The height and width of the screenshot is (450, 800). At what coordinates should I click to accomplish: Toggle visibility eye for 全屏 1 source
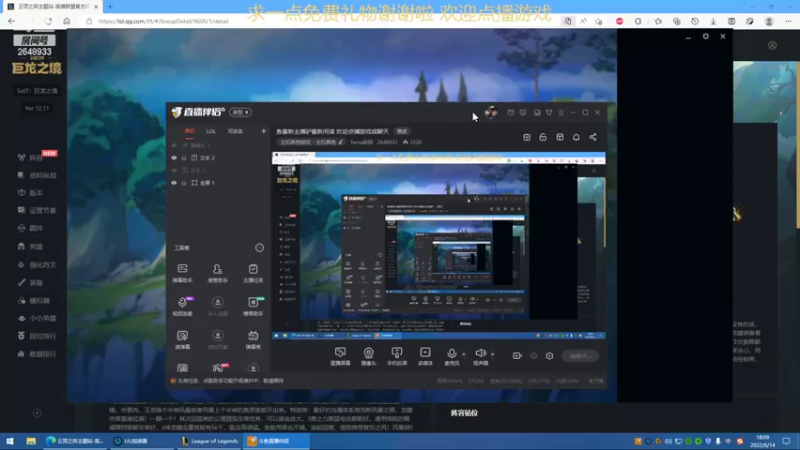(174, 183)
